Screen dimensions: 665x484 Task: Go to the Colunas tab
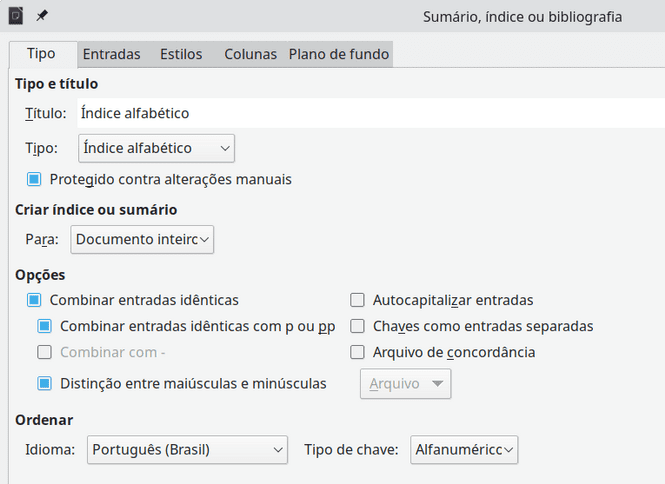click(250, 54)
